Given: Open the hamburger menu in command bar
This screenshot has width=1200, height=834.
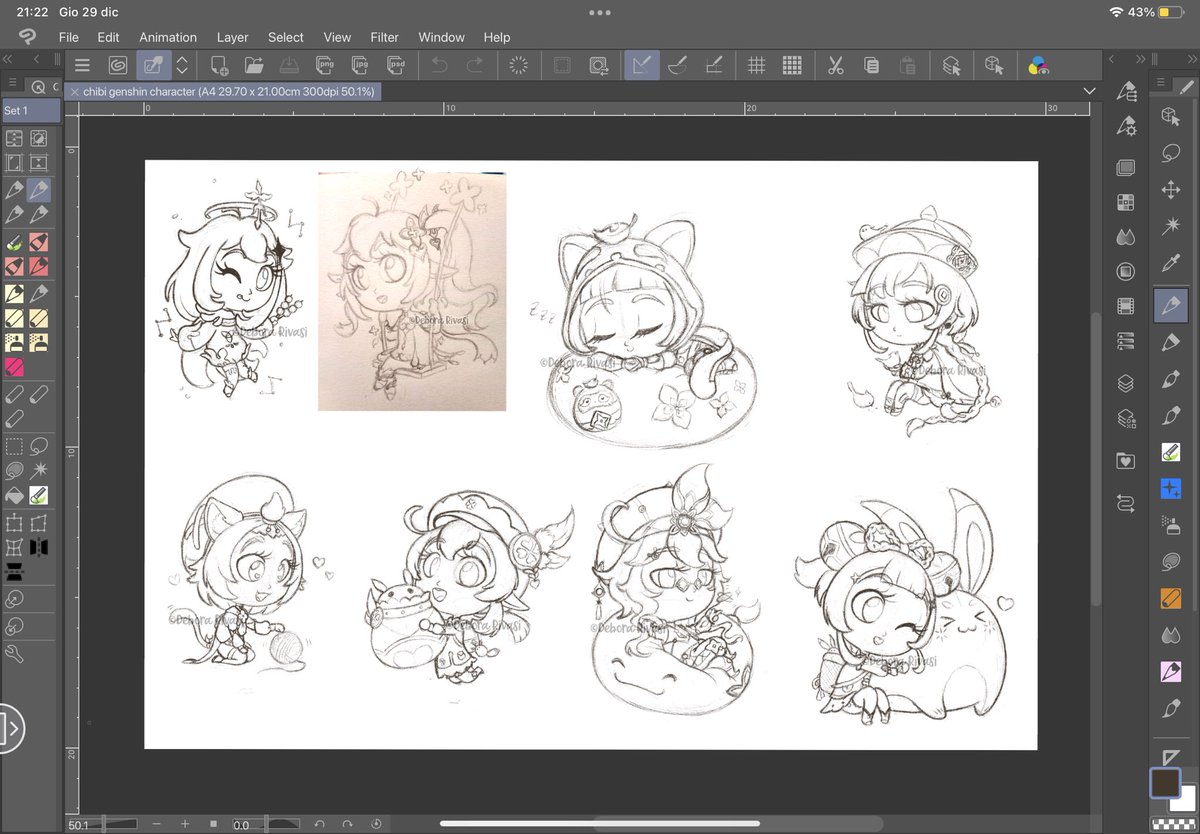Looking at the screenshot, I should point(82,66).
